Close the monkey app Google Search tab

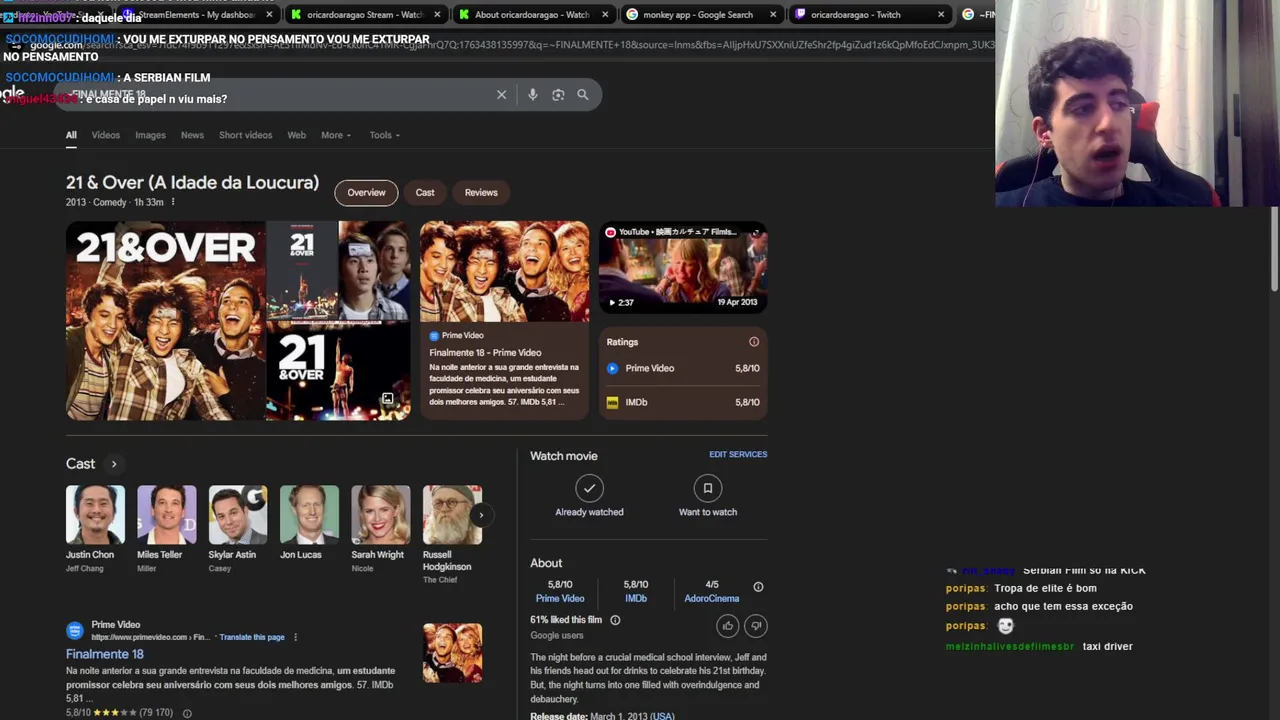[x=773, y=15]
